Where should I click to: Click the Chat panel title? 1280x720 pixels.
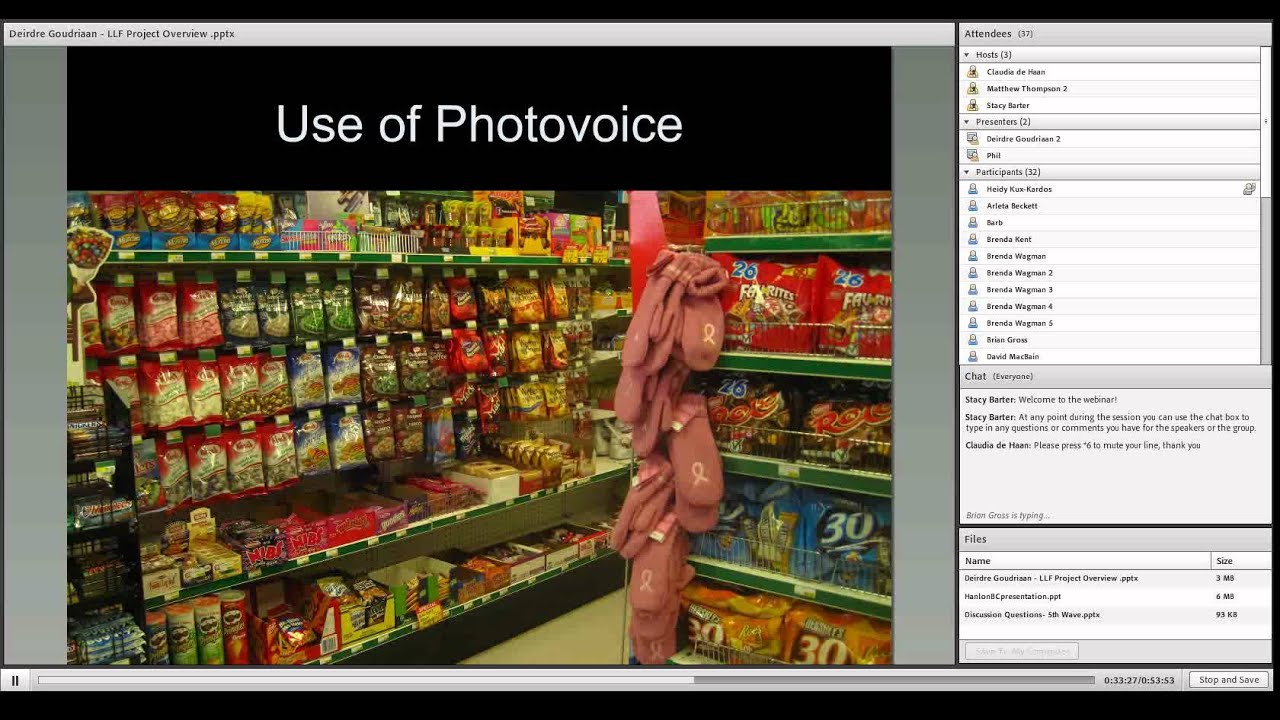coord(975,376)
